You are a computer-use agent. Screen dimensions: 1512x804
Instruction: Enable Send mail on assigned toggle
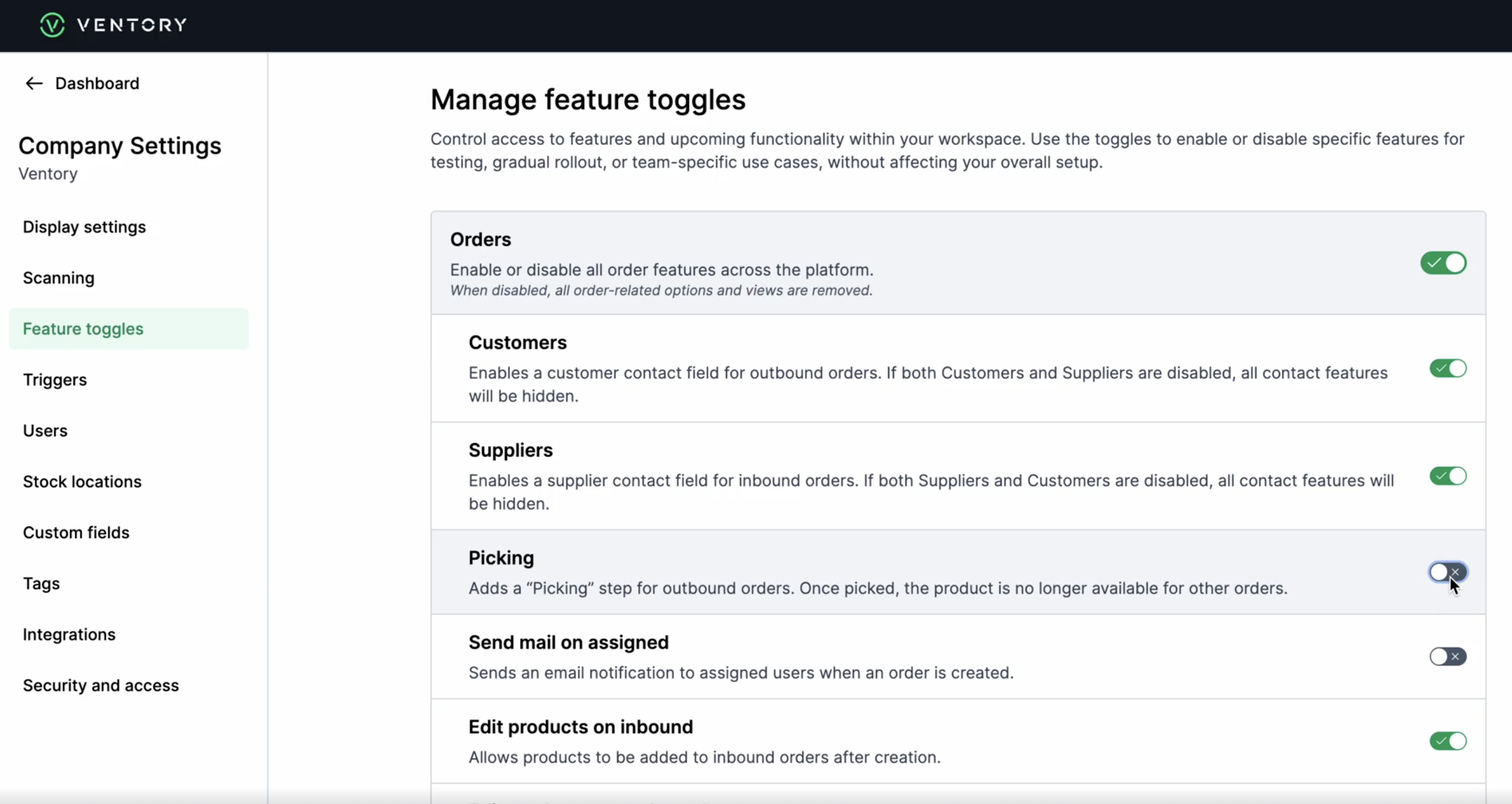(1448, 656)
